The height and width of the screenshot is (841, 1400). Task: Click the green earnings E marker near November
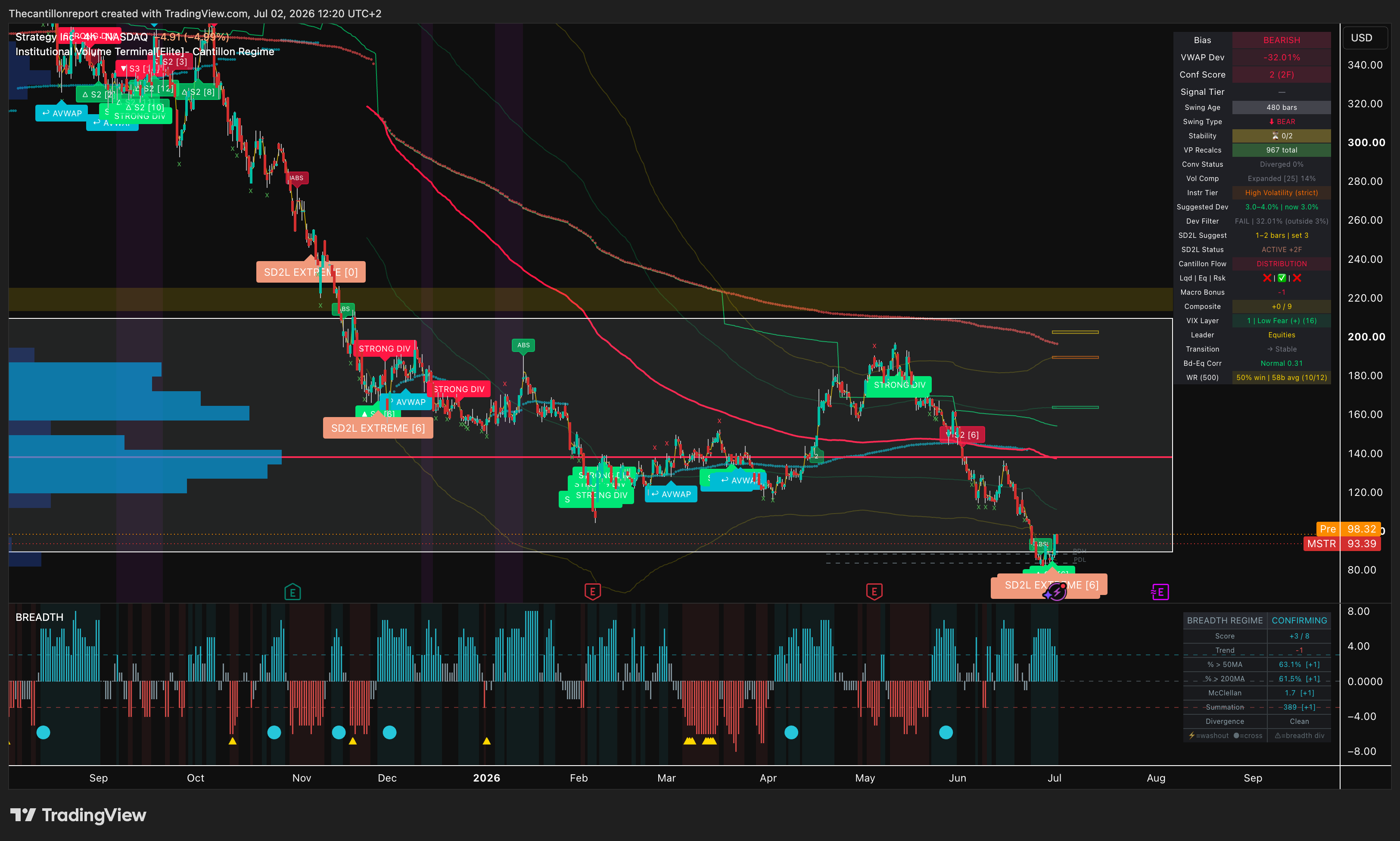click(292, 592)
